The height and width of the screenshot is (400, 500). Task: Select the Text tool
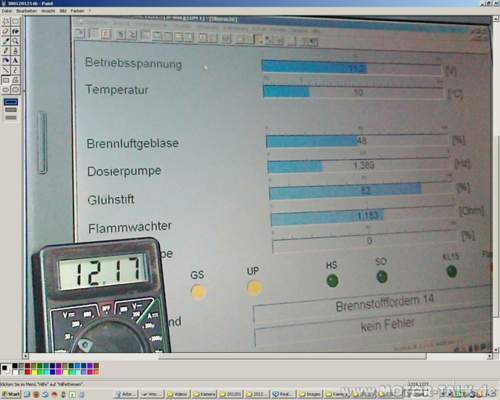pos(16,60)
